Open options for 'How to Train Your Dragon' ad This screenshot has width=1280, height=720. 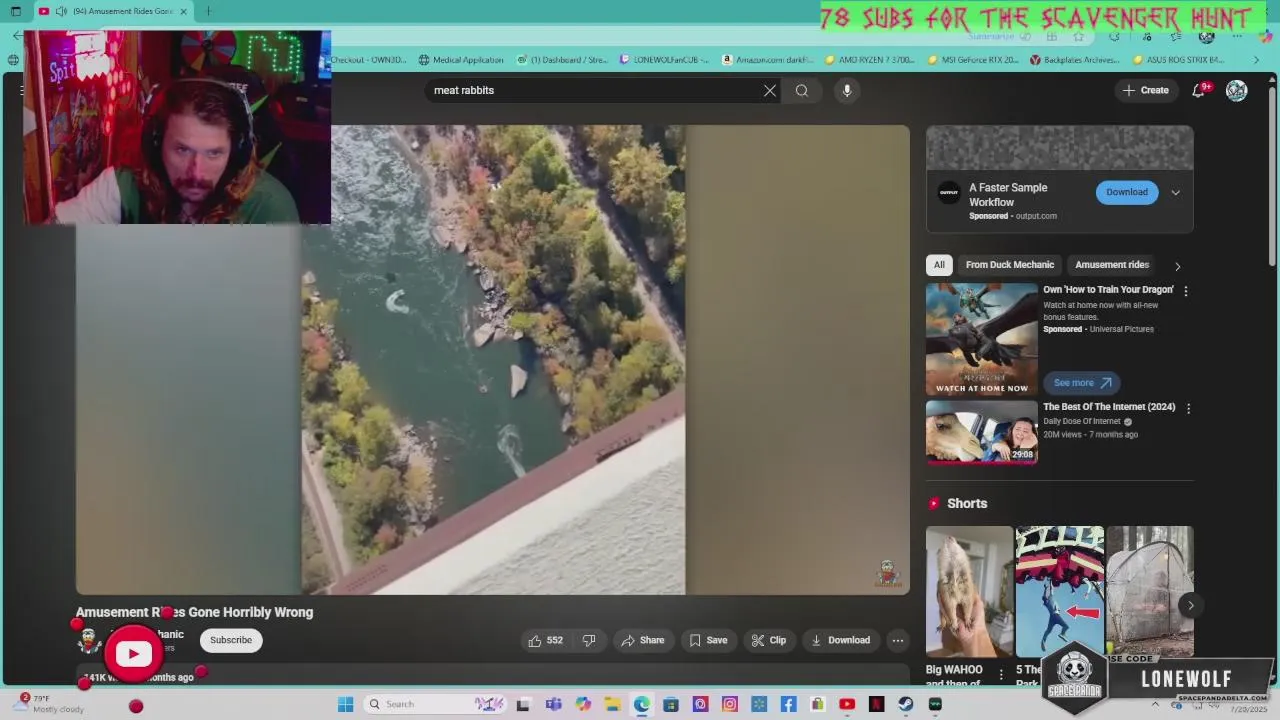tap(1186, 291)
